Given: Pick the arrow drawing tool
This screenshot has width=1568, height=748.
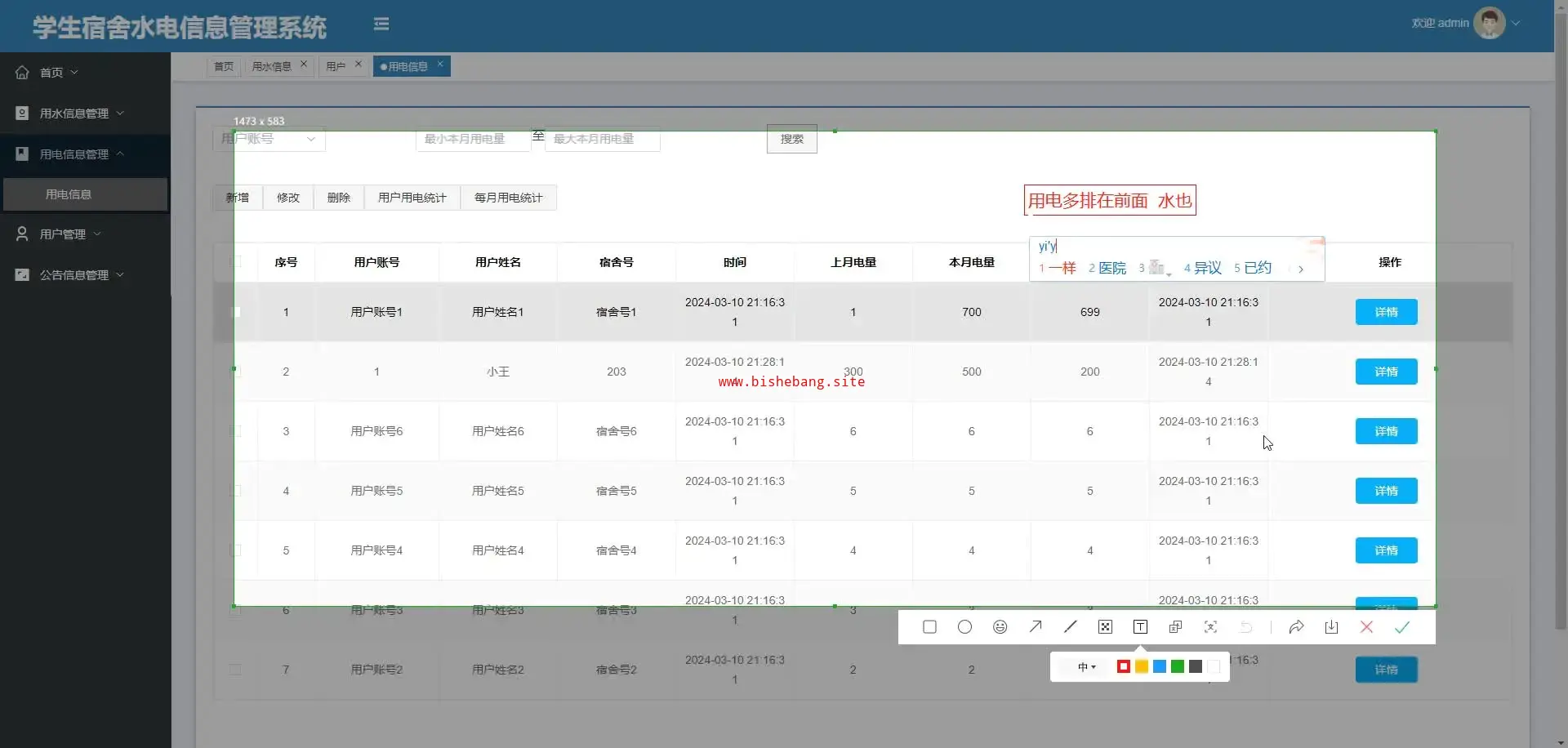Looking at the screenshot, I should [x=1036, y=627].
